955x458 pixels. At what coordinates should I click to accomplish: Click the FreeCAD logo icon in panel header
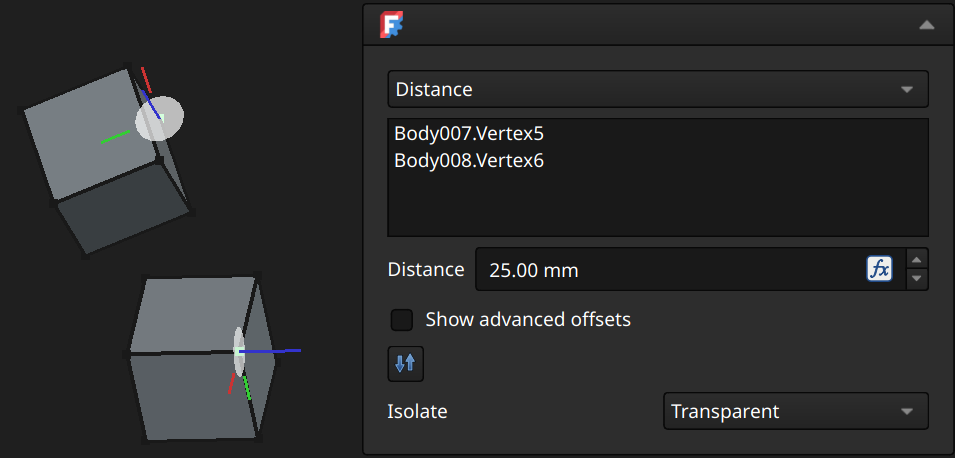[392, 25]
